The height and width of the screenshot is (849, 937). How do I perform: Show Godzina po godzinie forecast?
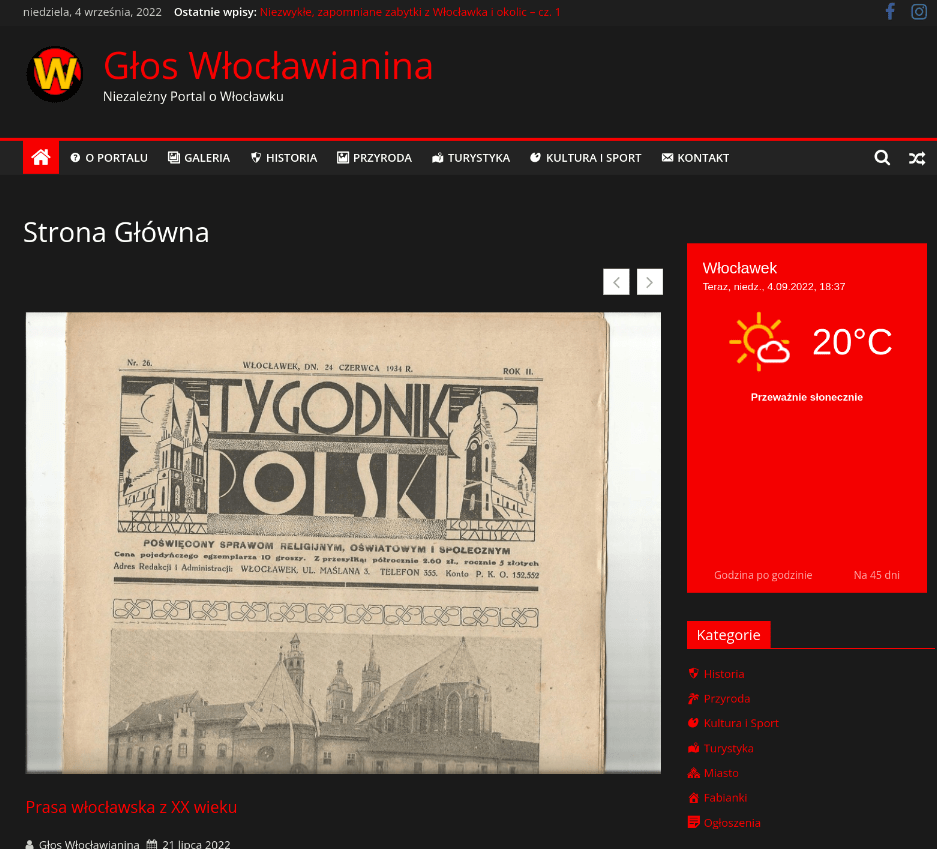pyautogui.click(x=763, y=575)
